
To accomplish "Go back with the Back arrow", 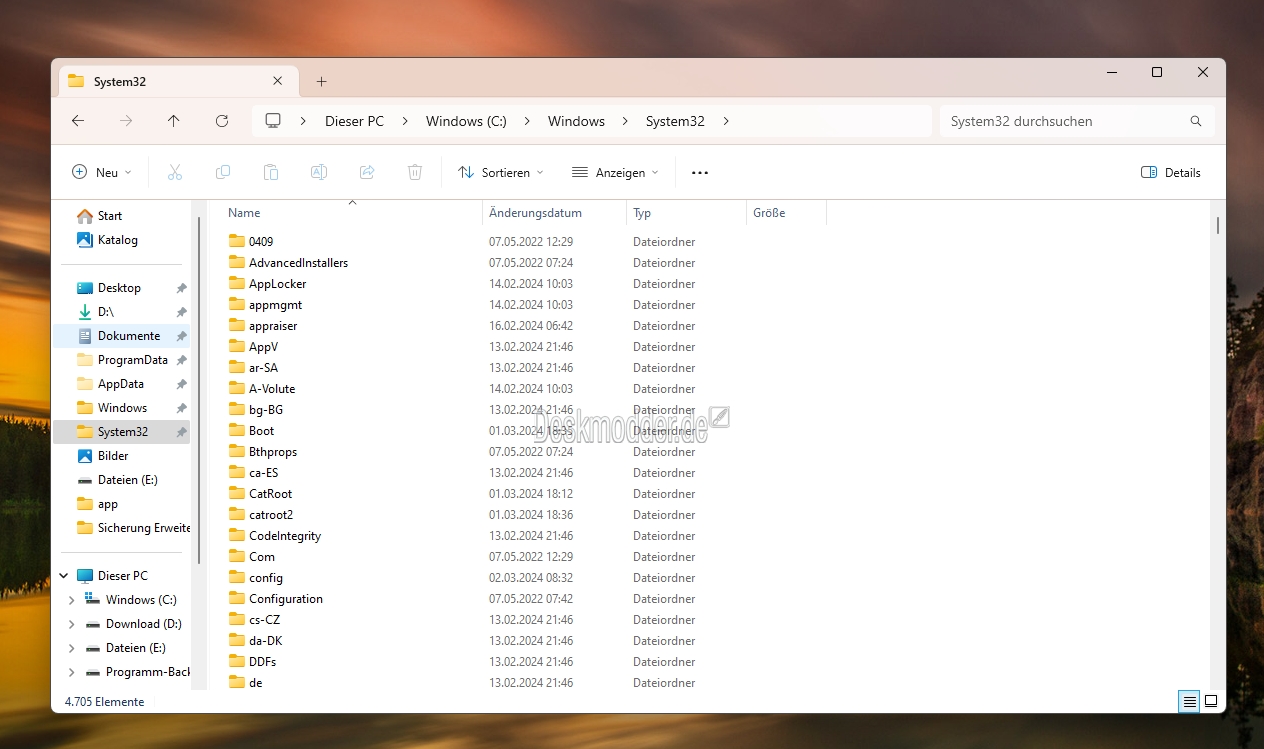I will (x=78, y=121).
